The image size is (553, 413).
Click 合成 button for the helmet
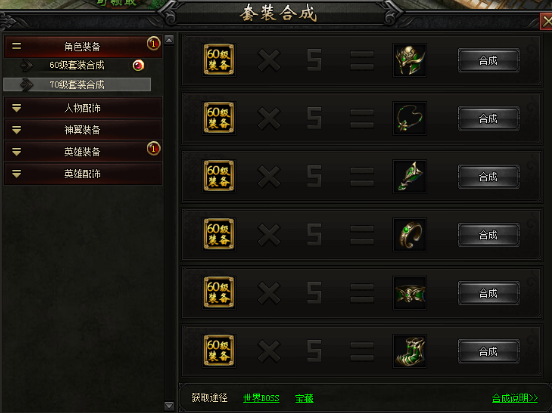tap(488, 61)
